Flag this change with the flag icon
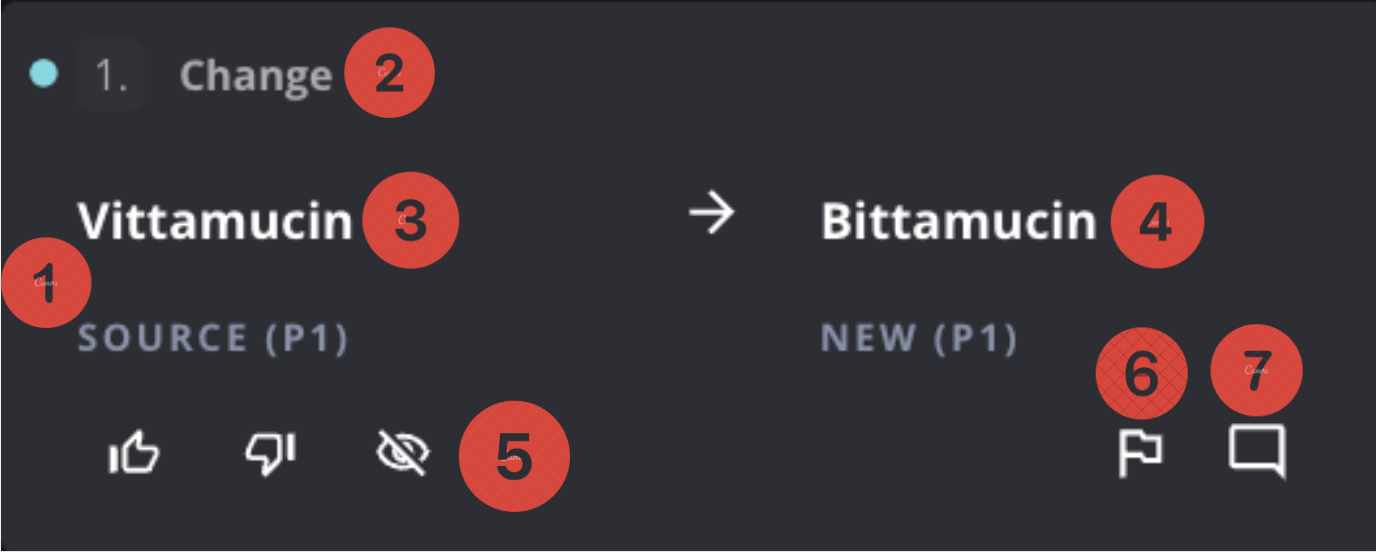The image size is (1376, 552). click(1140, 452)
